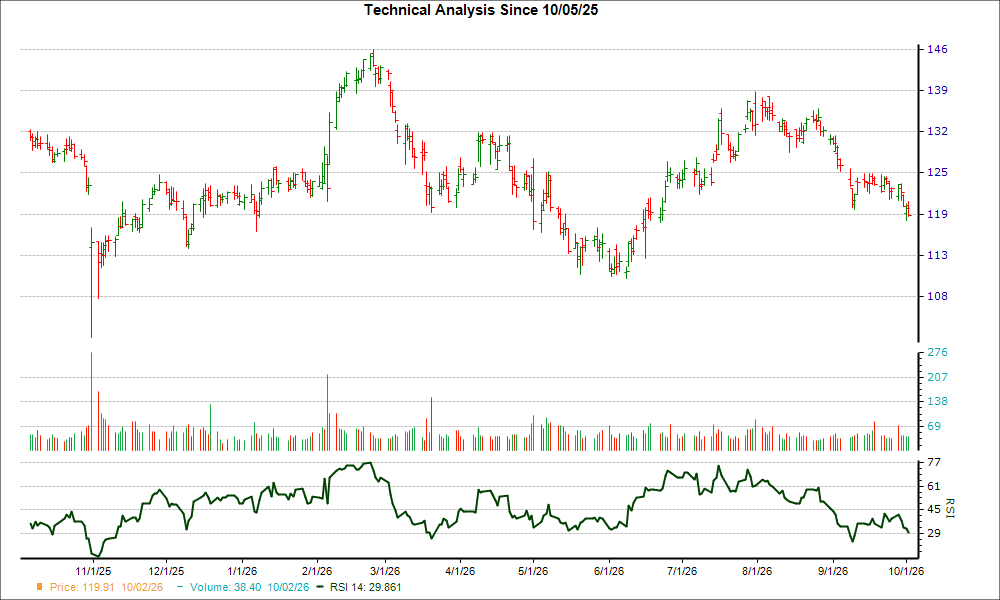Click the 125 price axis label
The width and height of the screenshot is (1000, 600).
click(937, 172)
